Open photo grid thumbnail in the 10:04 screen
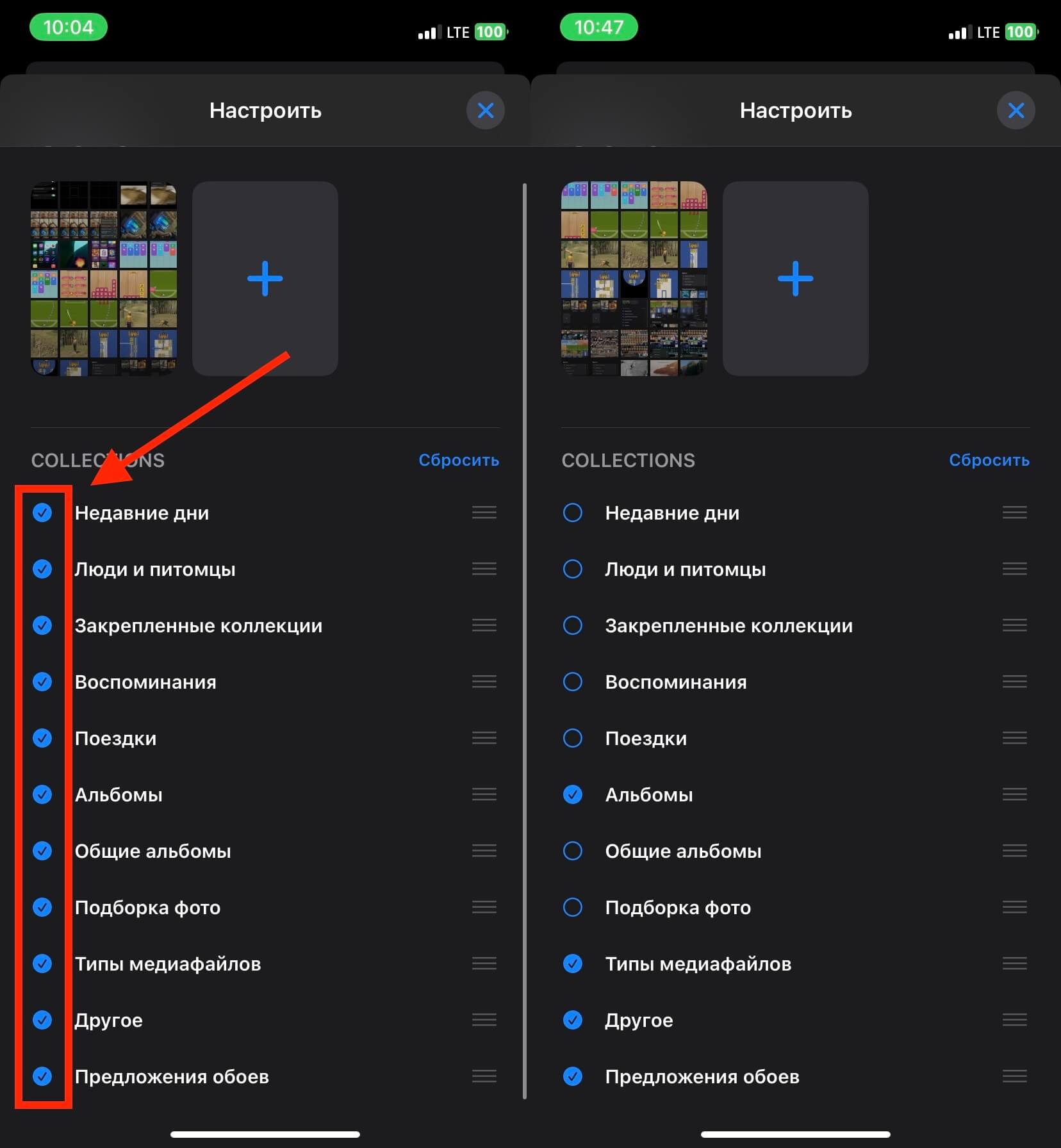Viewport: 1061px width, 1148px height. 104,279
